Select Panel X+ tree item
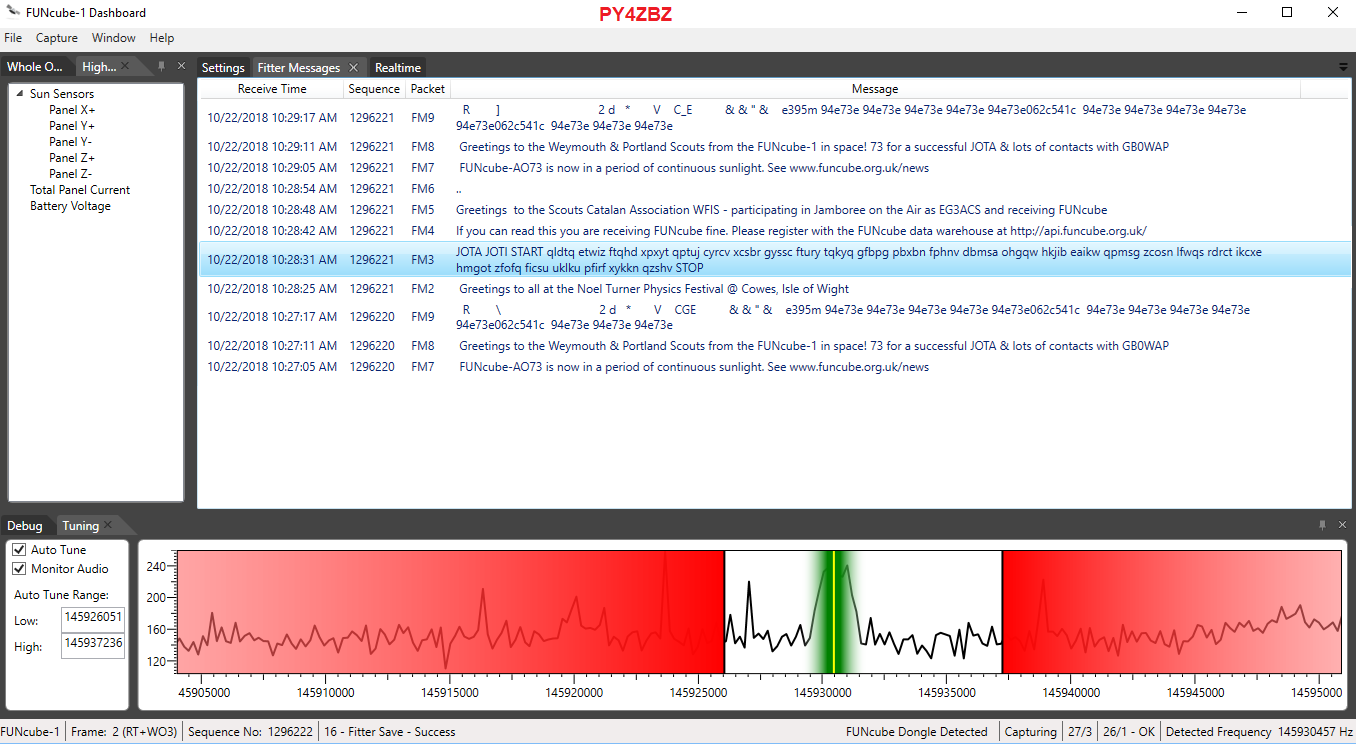The image size is (1356, 744). (72, 110)
